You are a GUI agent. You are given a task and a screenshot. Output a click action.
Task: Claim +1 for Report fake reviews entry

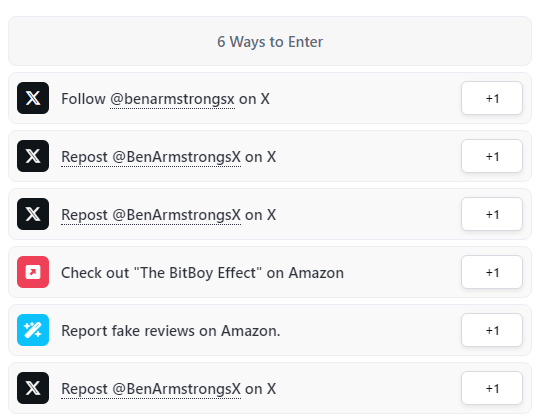click(492, 330)
